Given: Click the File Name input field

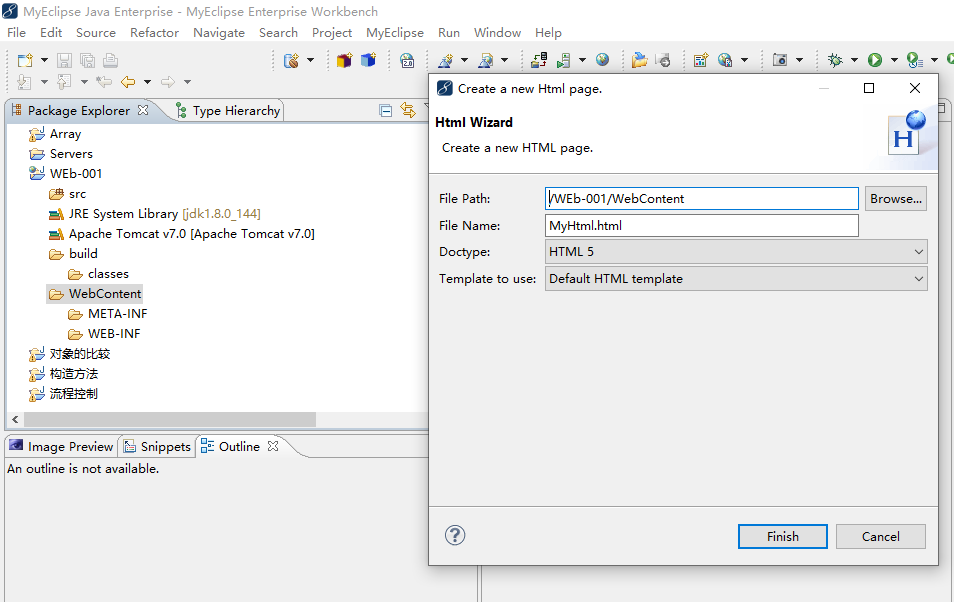Looking at the screenshot, I should [x=702, y=225].
